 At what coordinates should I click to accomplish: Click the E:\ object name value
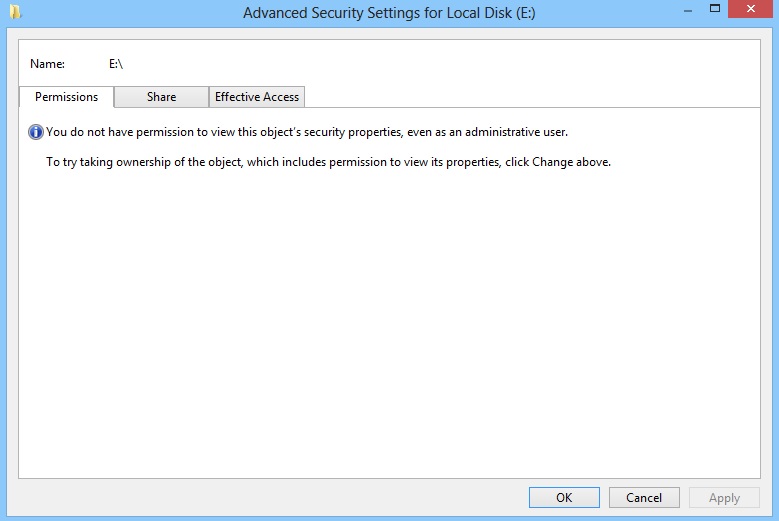116,64
